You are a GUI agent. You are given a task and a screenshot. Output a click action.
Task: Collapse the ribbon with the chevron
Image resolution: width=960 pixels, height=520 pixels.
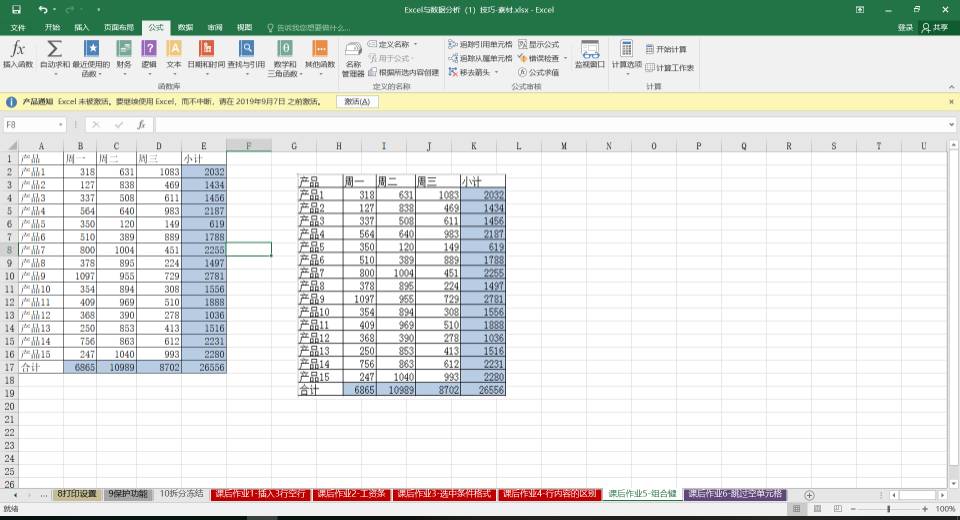951,87
